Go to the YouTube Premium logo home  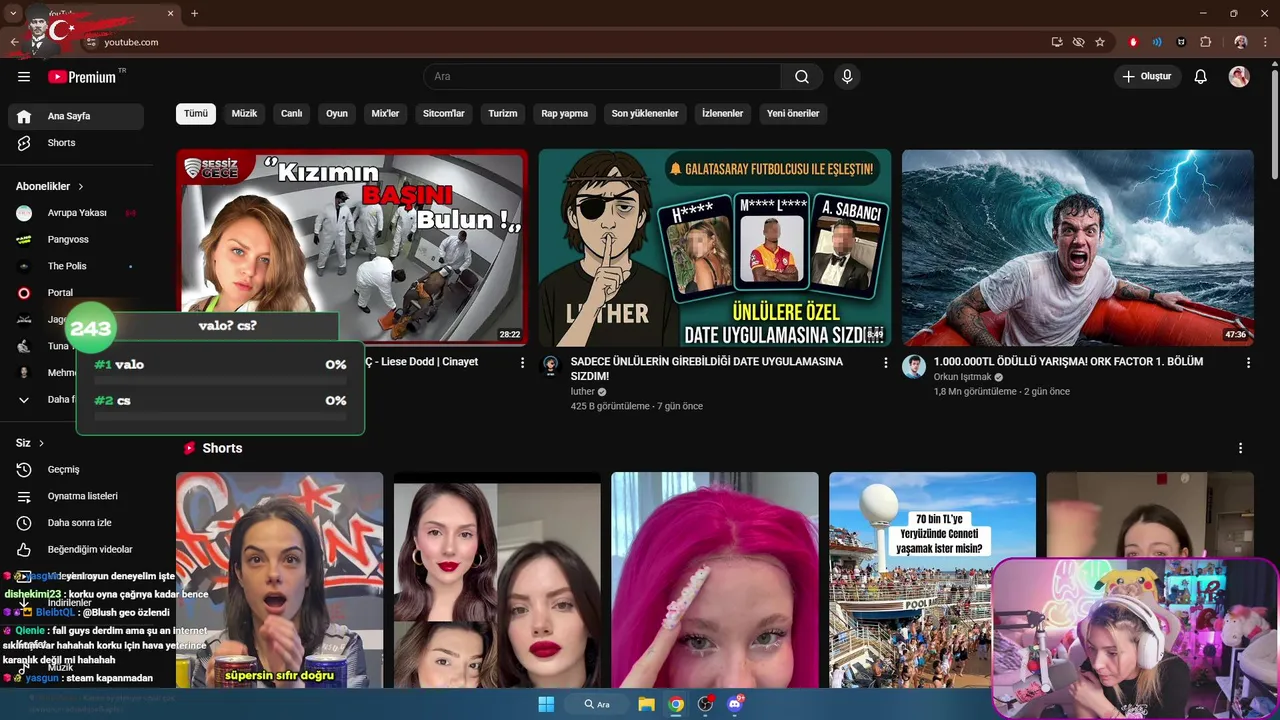coord(83,77)
